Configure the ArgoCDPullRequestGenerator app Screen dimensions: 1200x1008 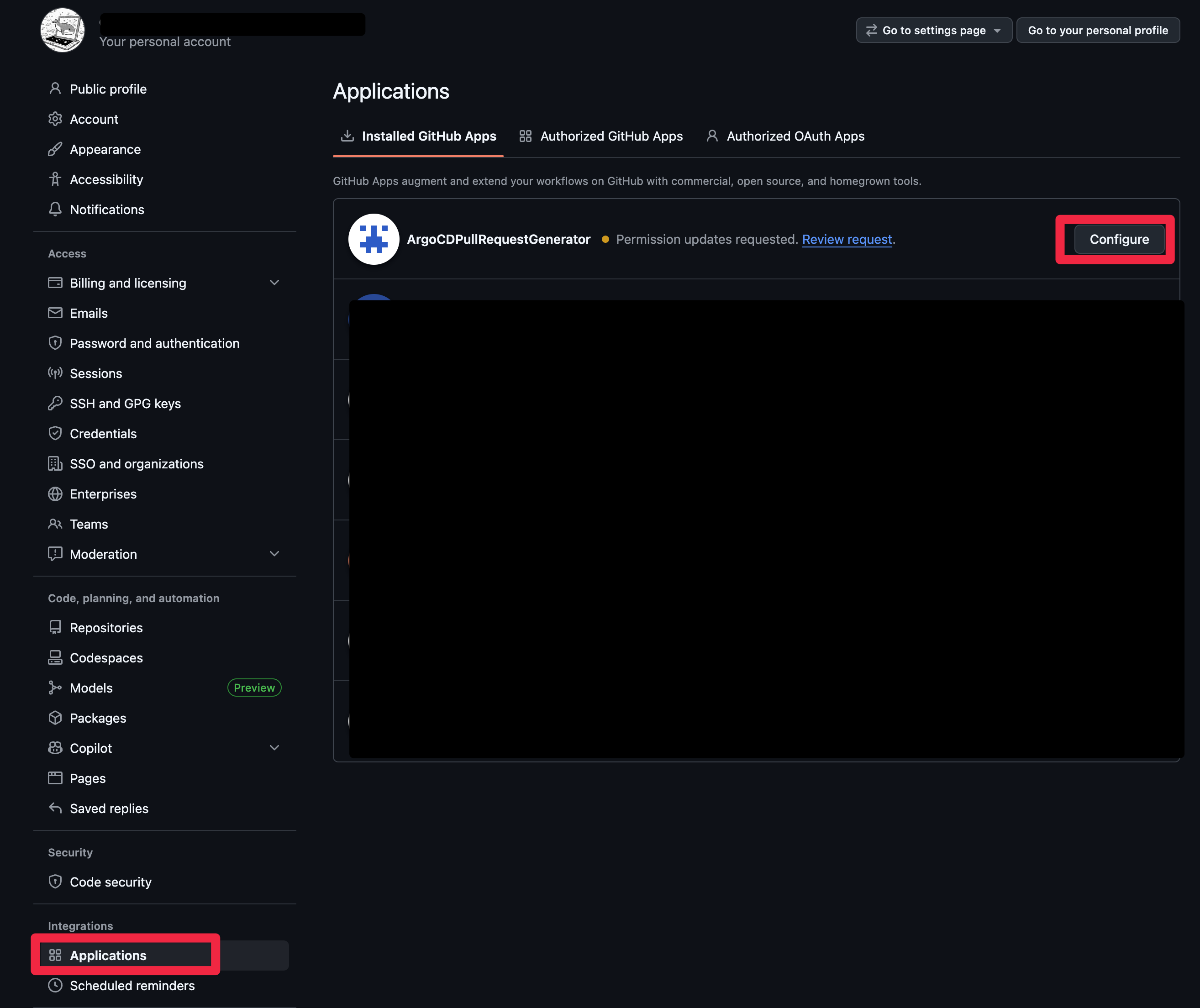click(x=1119, y=239)
